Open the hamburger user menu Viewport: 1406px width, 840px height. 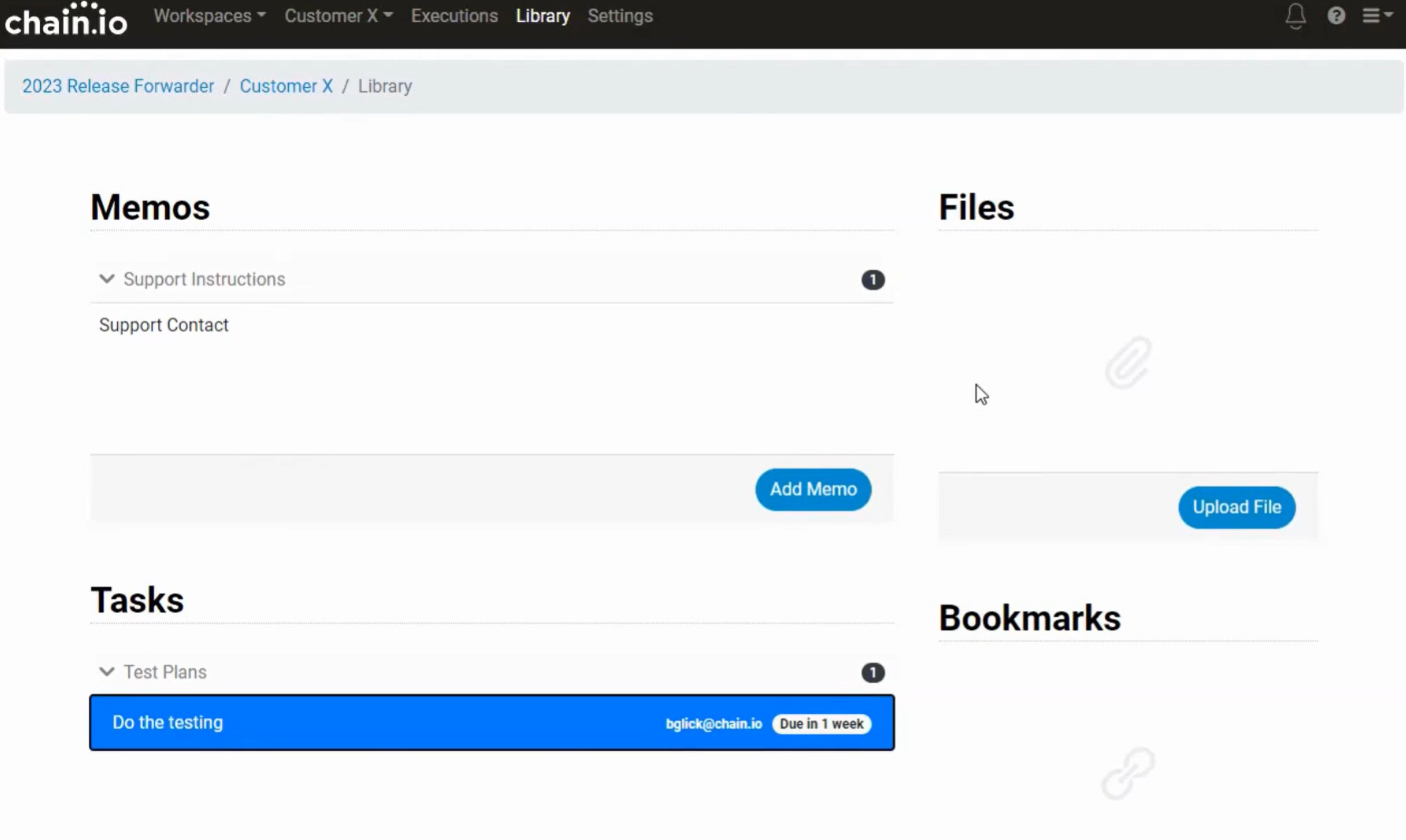pos(1376,16)
